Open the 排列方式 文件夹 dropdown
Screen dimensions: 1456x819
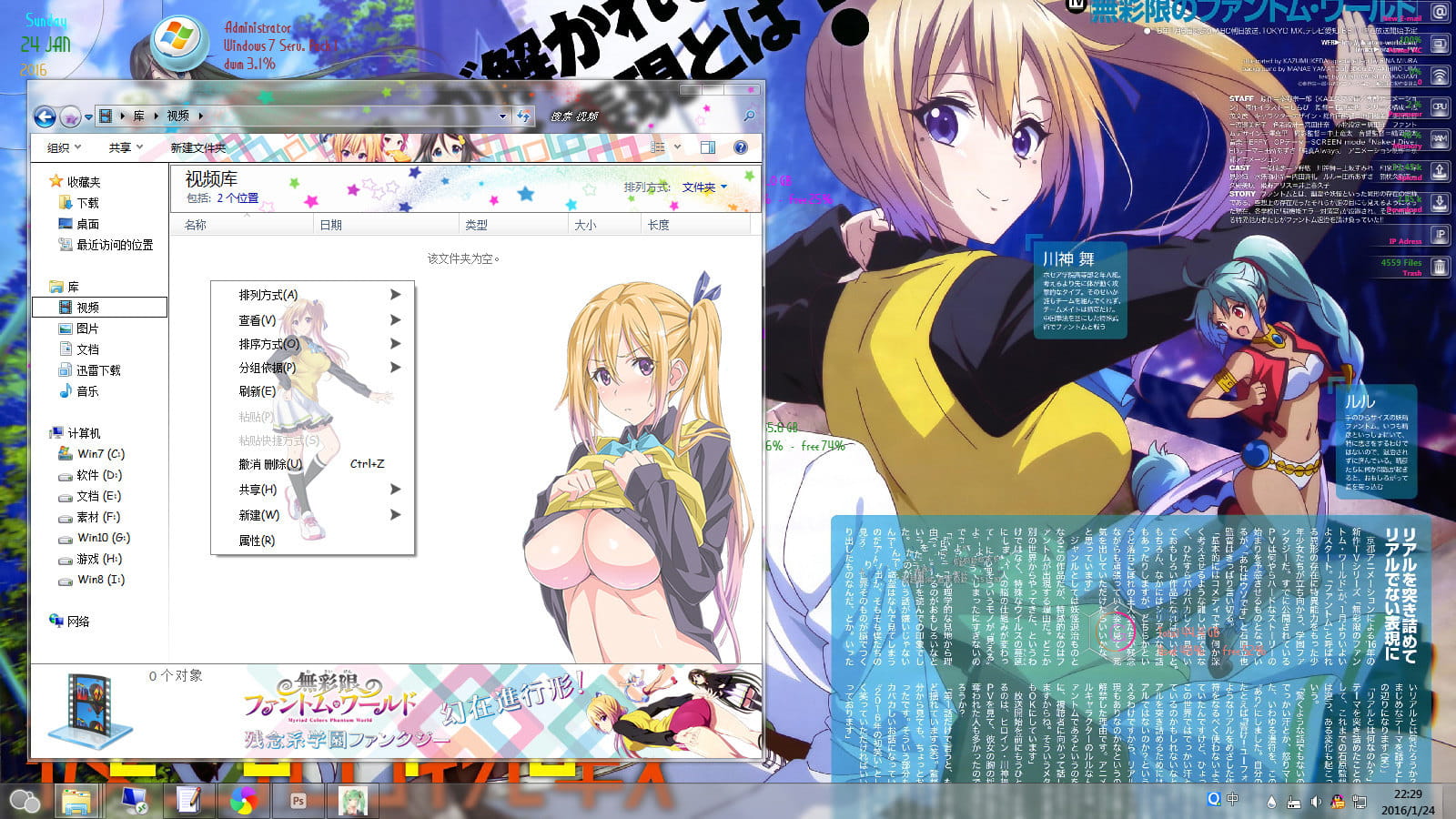tap(705, 187)
